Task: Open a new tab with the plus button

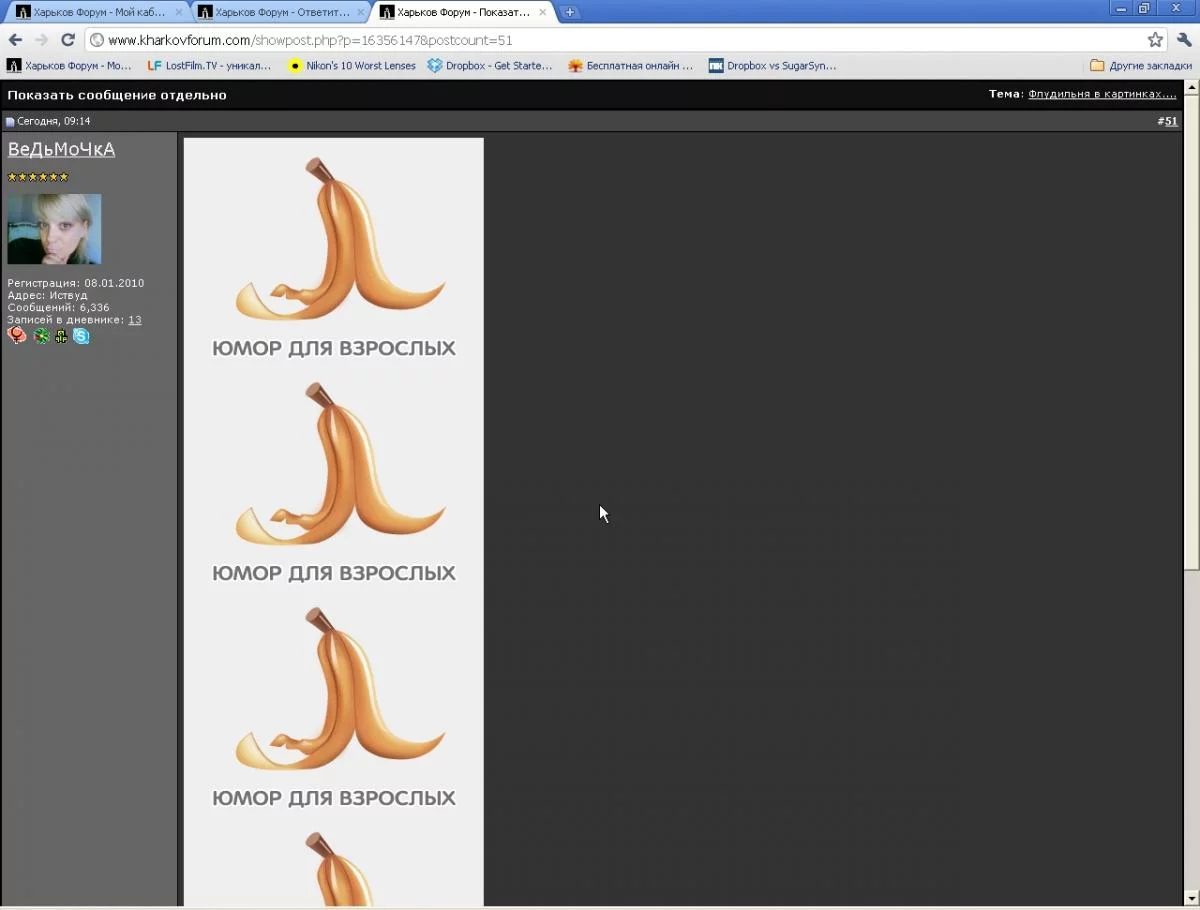Action: click(x=570, y=12)
